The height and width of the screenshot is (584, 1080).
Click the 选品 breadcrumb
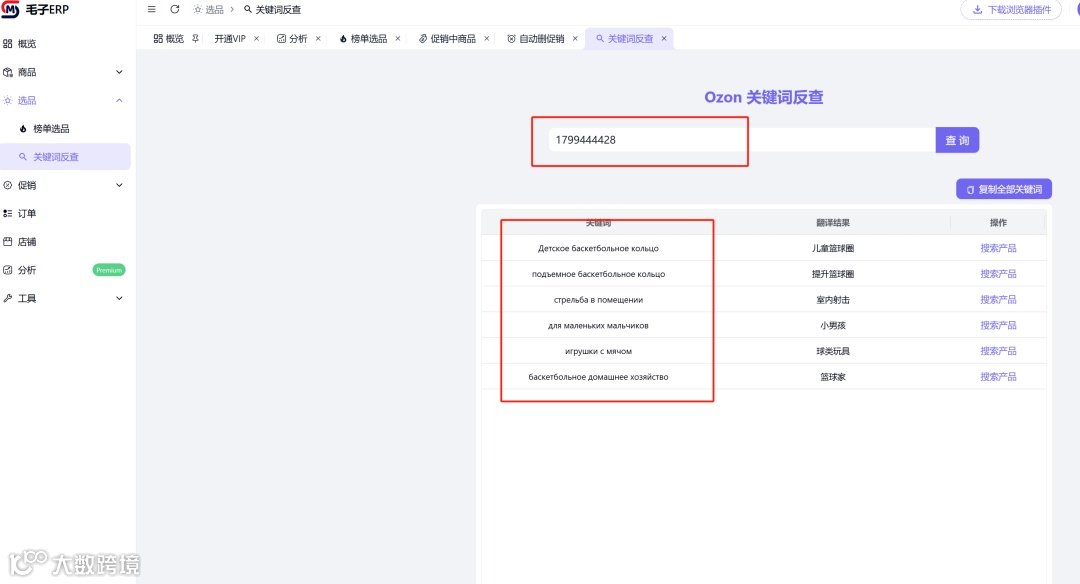(x=209, y=10)
